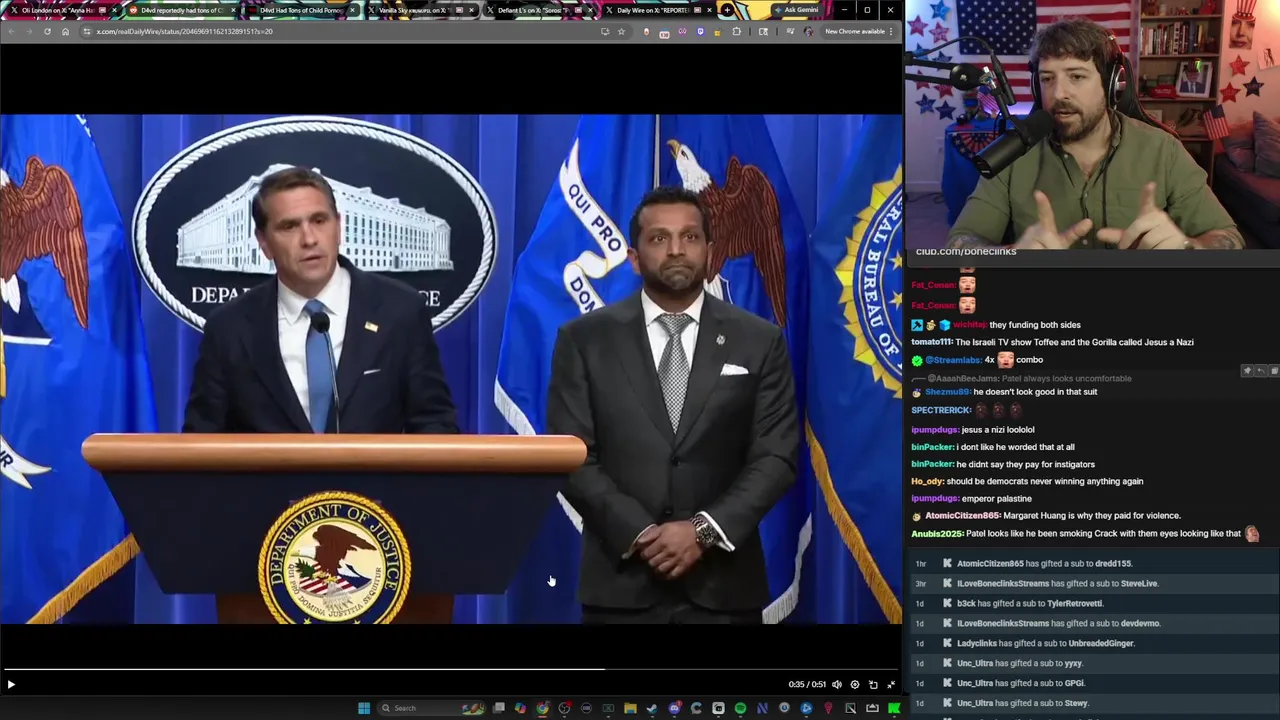The image size is (1280, 720).
Task: Open Copilot from the taskbar
Action: coord(520,708)
